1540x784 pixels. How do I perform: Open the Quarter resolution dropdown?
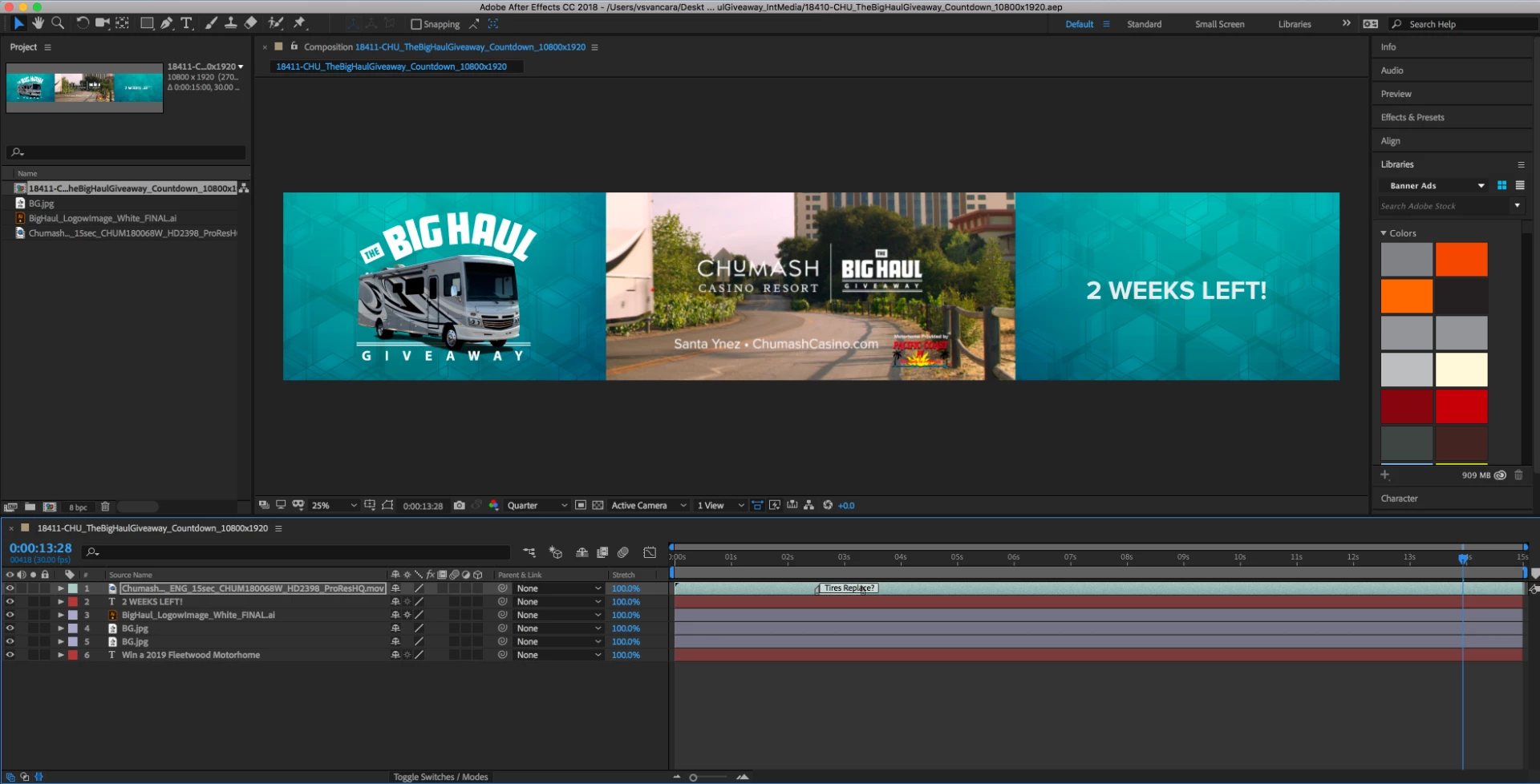coord(537,505)
